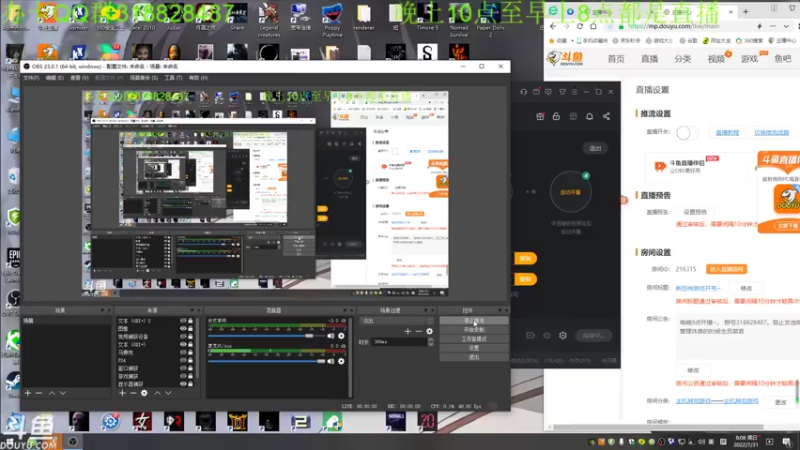The width and height of the screenshot is (800, 450).
Task: Mute the desktop audio speaker icon
Action: coord(331,336)
